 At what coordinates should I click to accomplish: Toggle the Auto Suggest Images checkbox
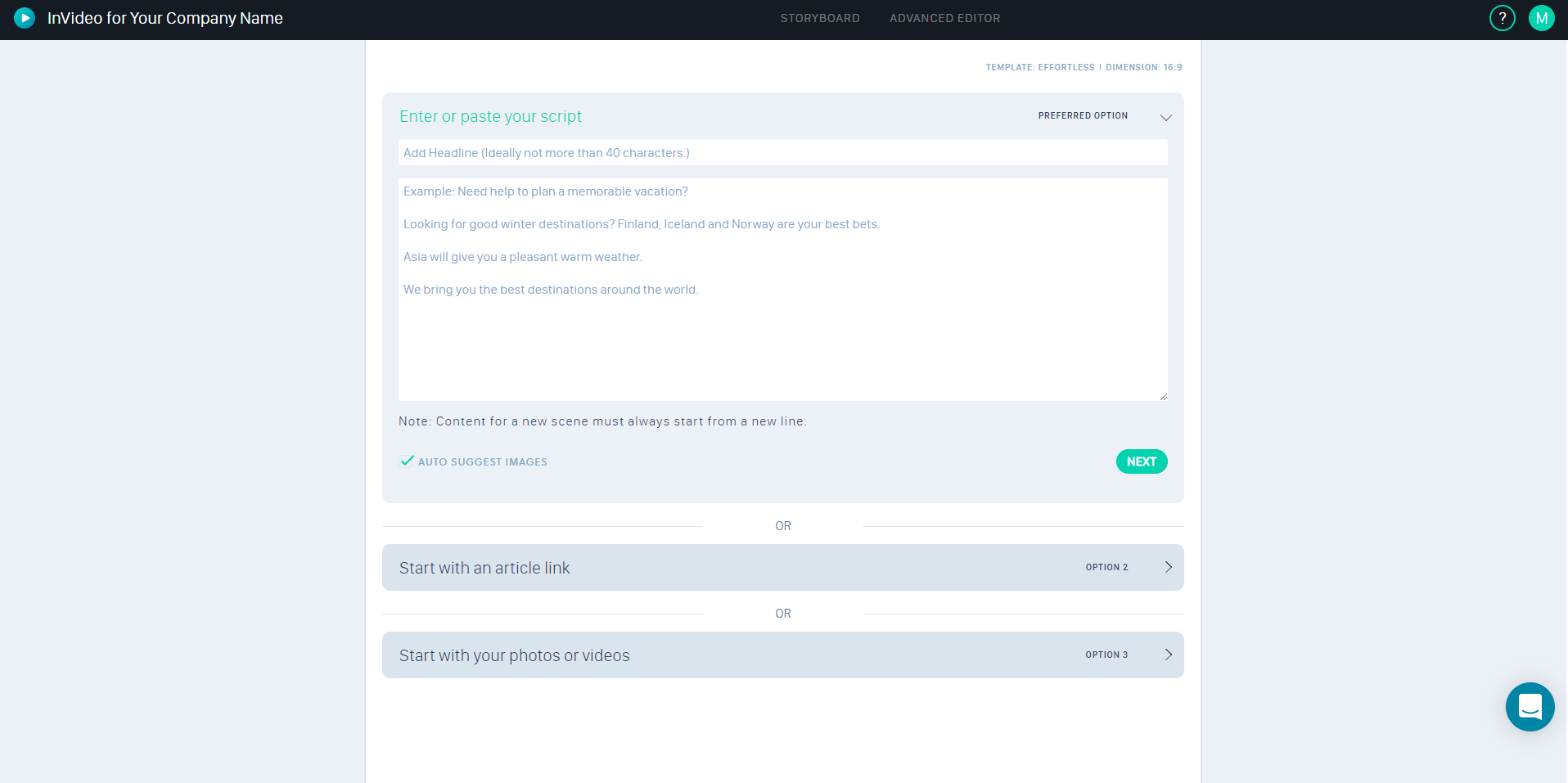(x=407, y=461)
